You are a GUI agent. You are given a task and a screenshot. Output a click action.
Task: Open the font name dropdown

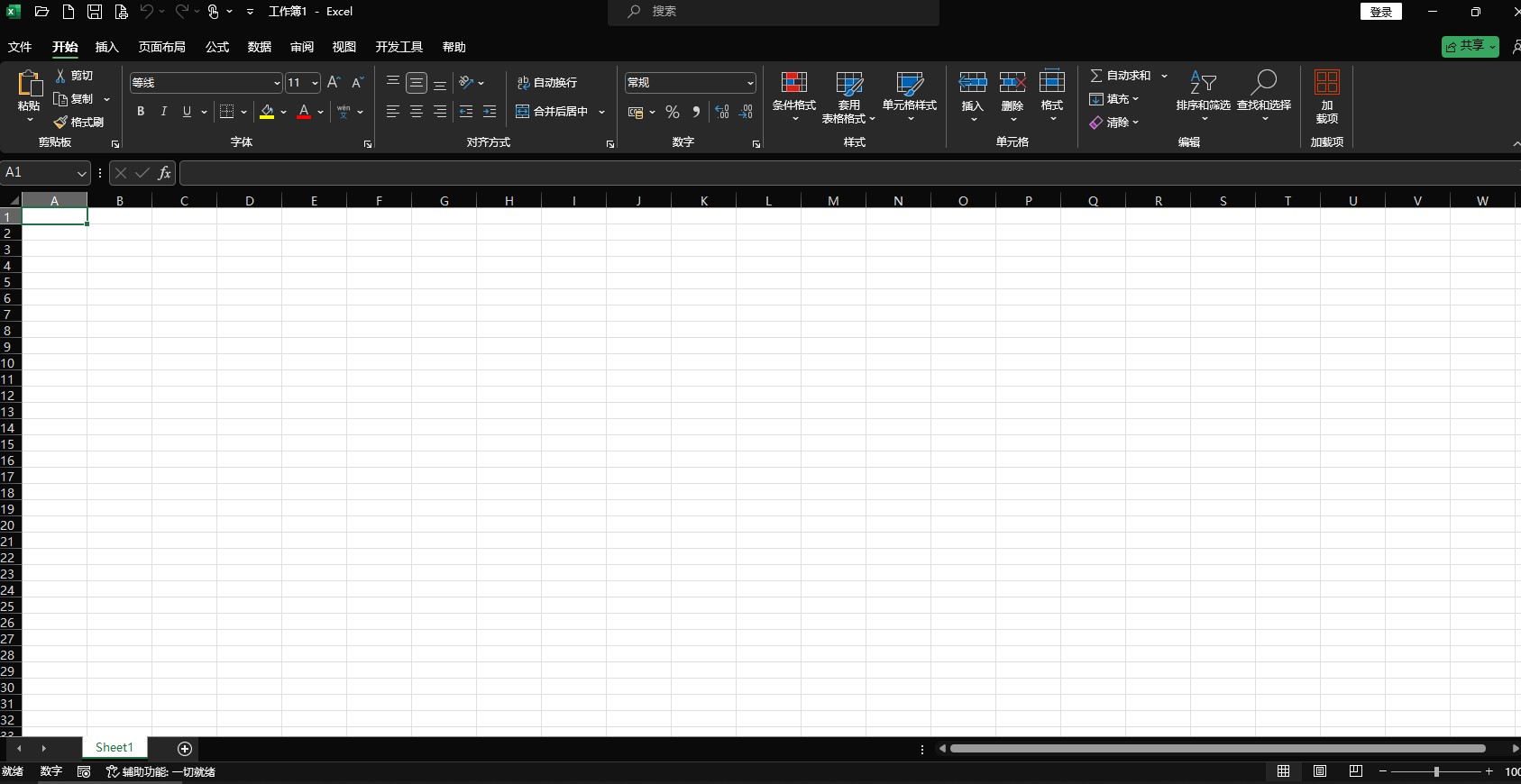(277, 83)
